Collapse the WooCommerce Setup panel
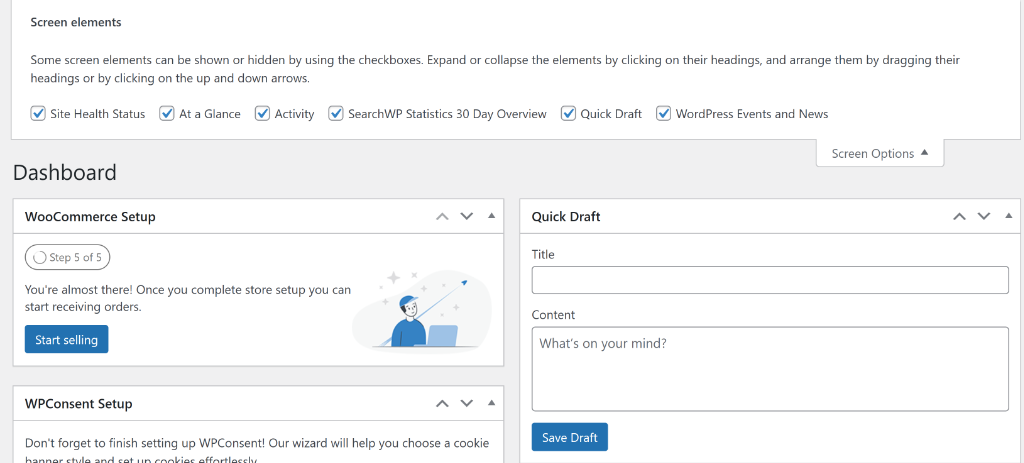This screenshot has height=463, width=1024. click(x=492, y=216)
